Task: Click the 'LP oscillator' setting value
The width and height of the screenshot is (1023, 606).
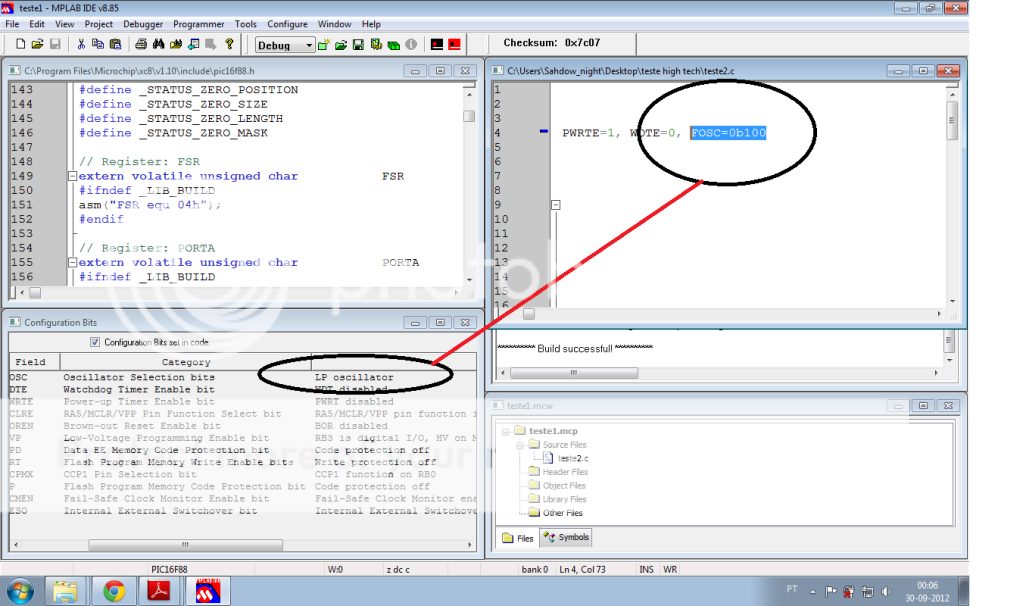Action: (354, 377)
